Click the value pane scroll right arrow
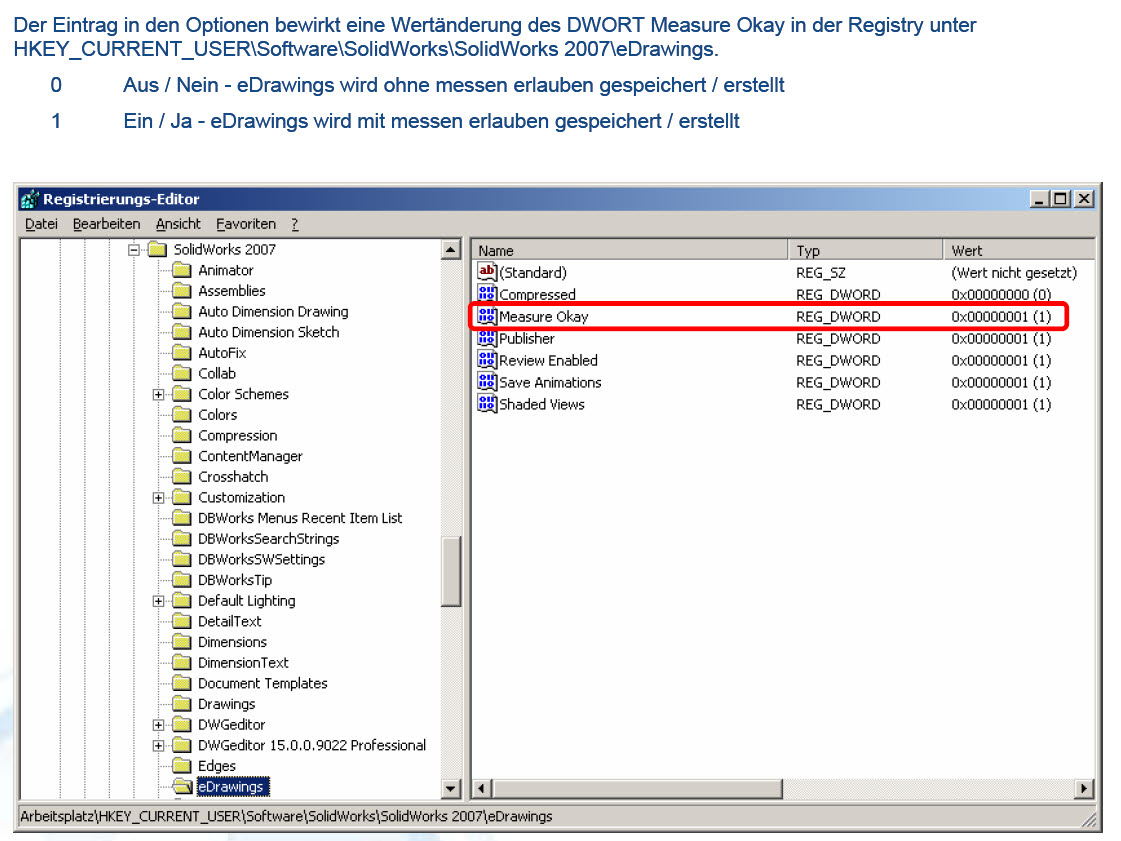 click(x=1085, y=789)
